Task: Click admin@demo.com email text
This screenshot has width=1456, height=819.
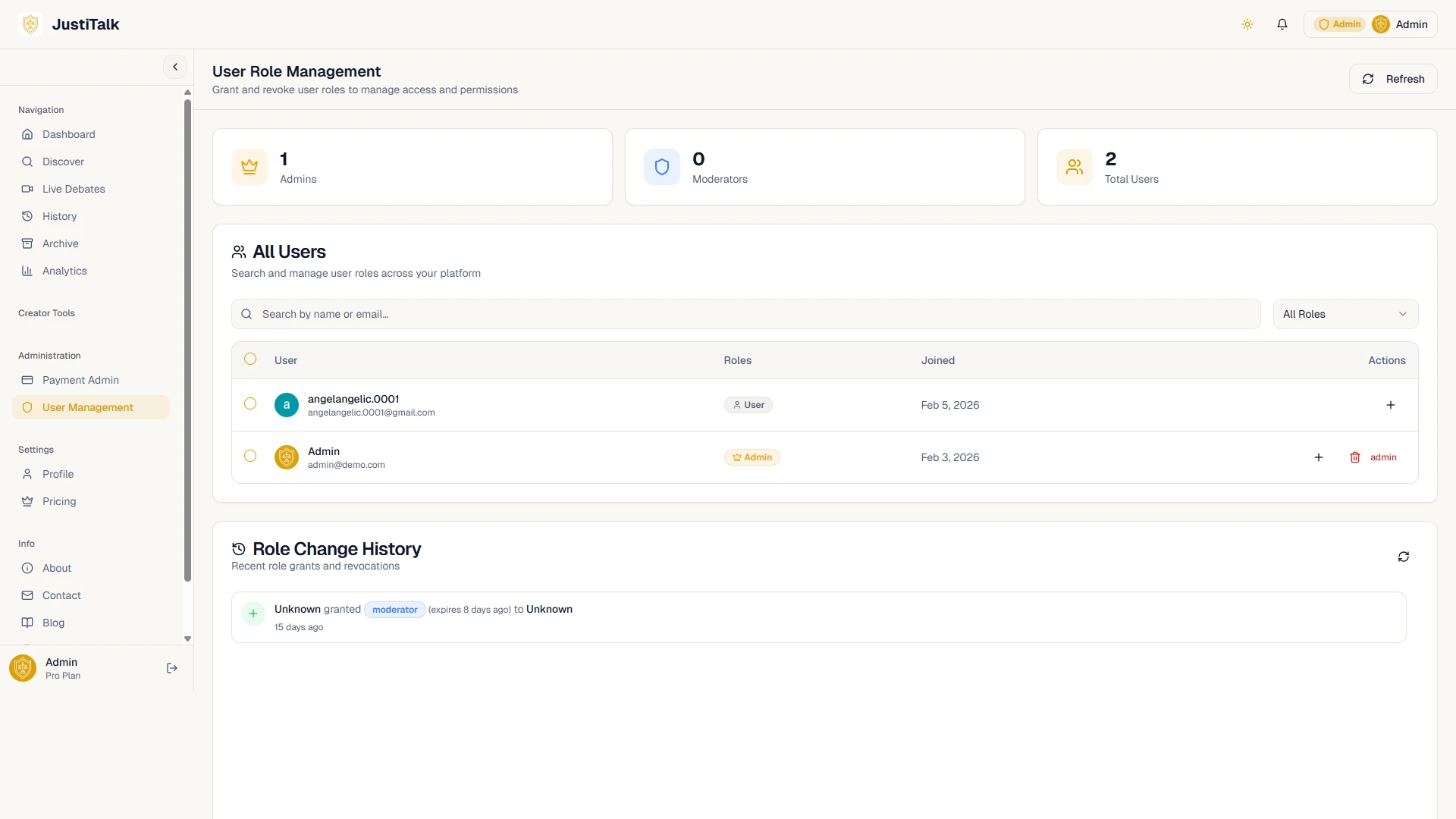Action: coord(347,466)
